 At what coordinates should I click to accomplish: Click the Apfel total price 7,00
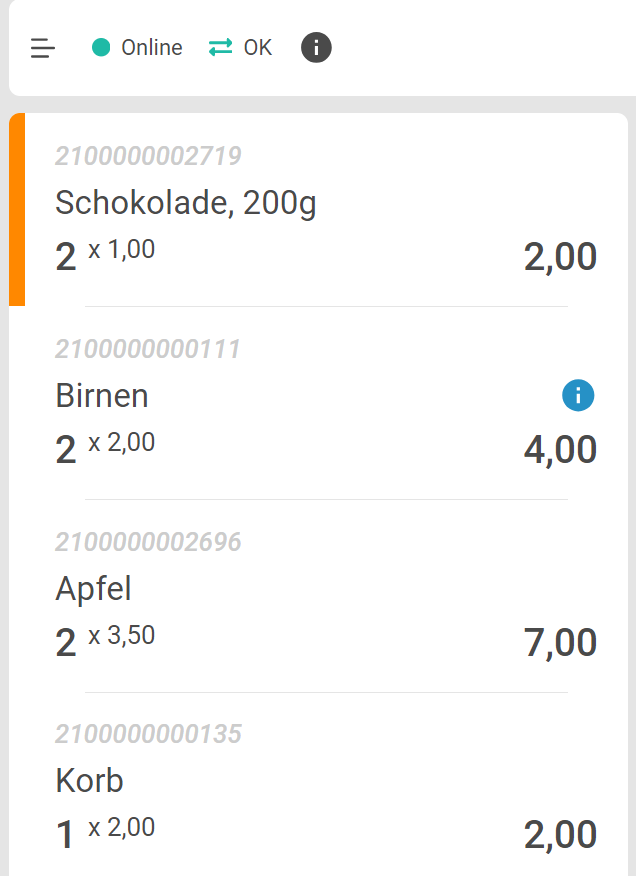click(x=560, y=643)
